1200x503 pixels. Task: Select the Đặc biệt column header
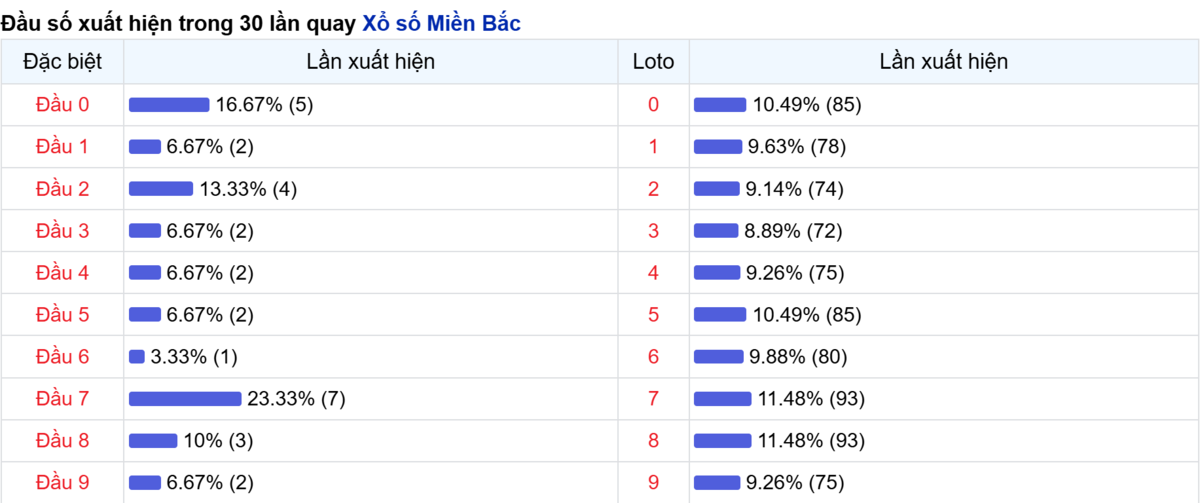tap(62, 61)
